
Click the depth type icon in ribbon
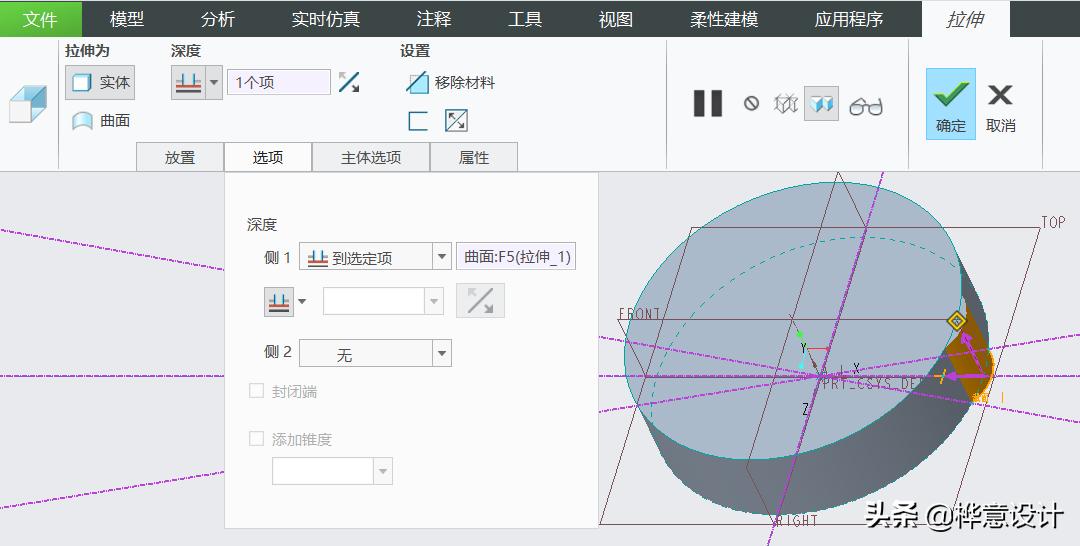coord(188,83)
